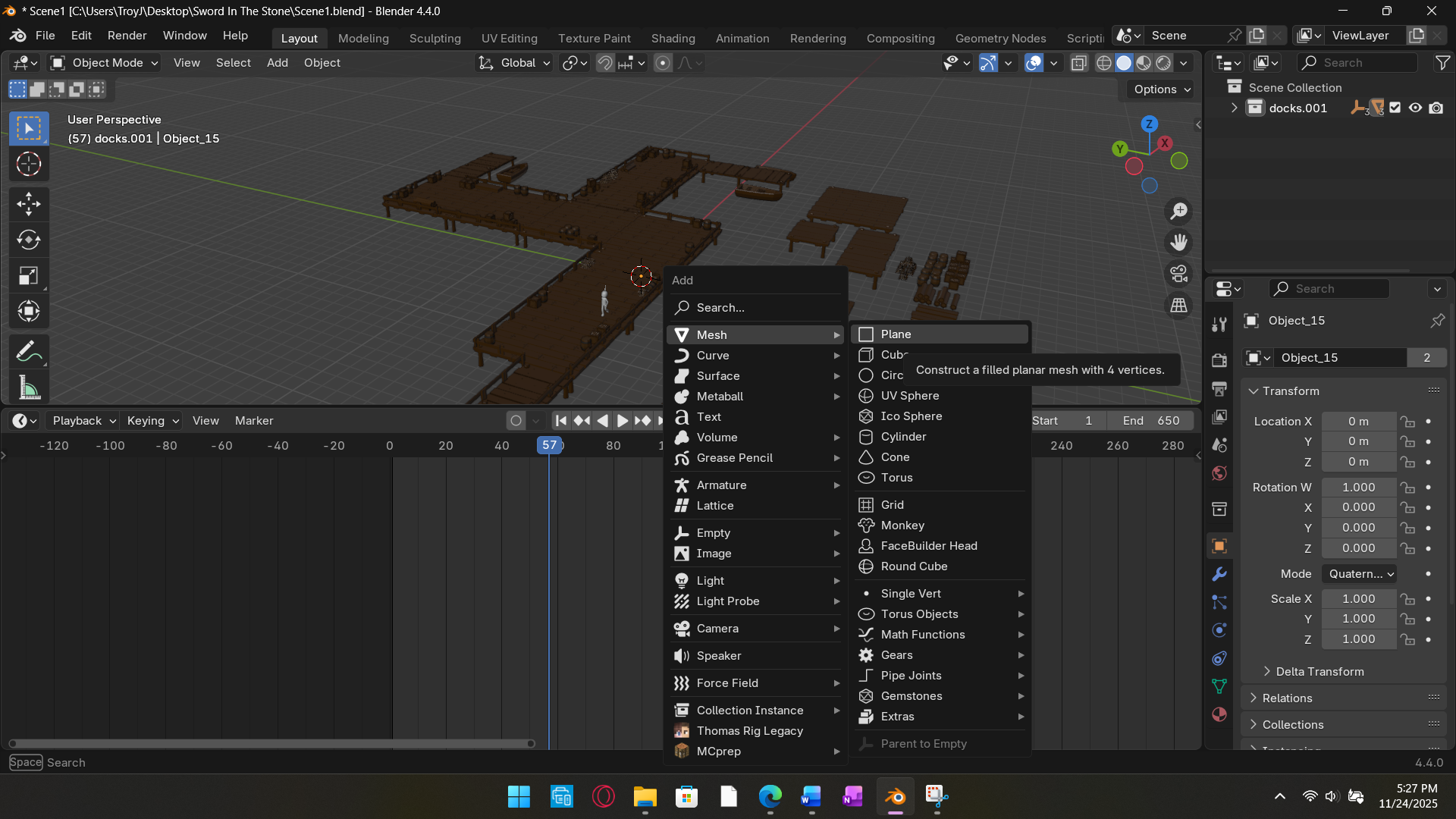Select the Move tool
Viewport: 1456px width, 819px height.
tap(29, 203)
